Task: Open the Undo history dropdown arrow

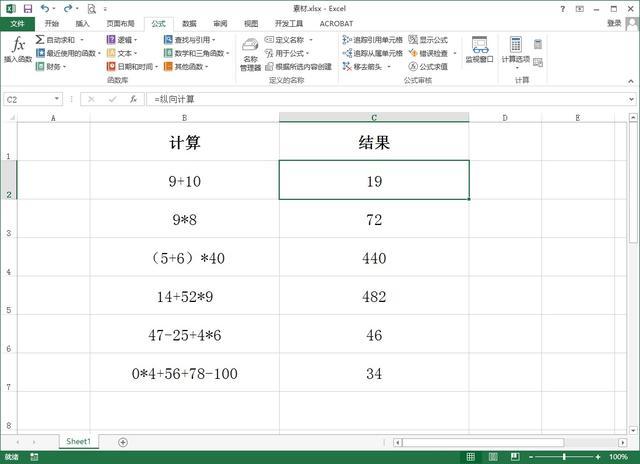Action: [53, 9]
